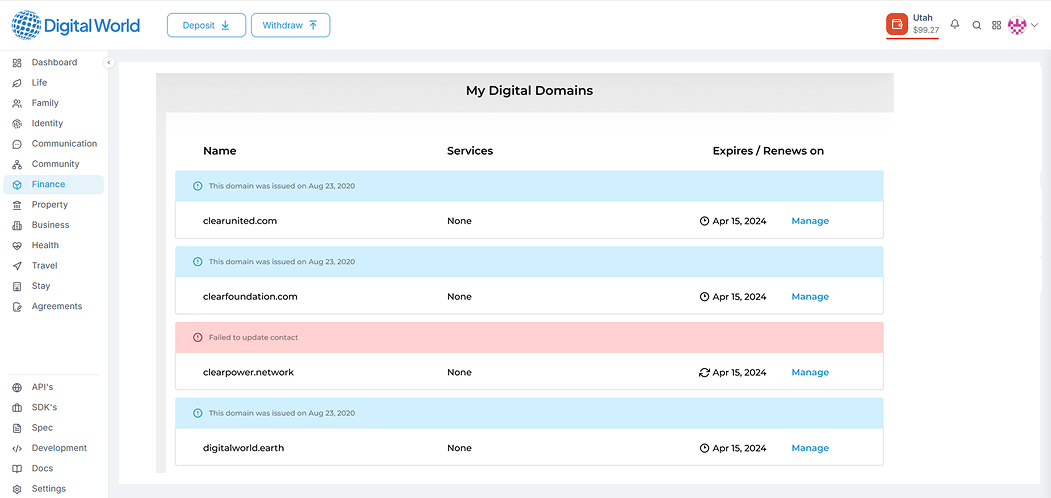
Task: Open Communication in the sidebar
Action: [x=54, y=143]
